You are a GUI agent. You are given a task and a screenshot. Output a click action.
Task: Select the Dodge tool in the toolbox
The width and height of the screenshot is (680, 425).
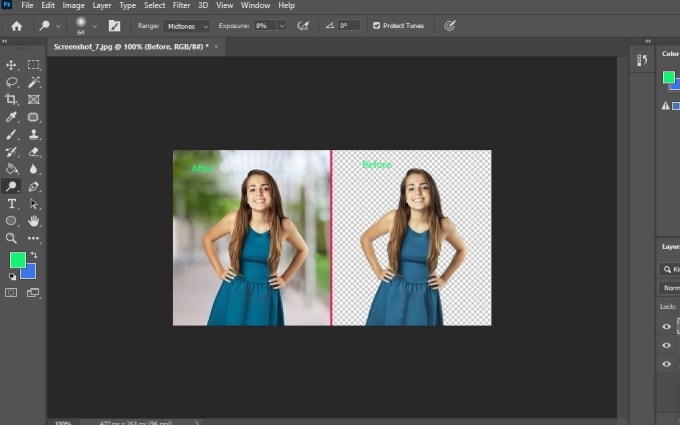tap(11, 186)
